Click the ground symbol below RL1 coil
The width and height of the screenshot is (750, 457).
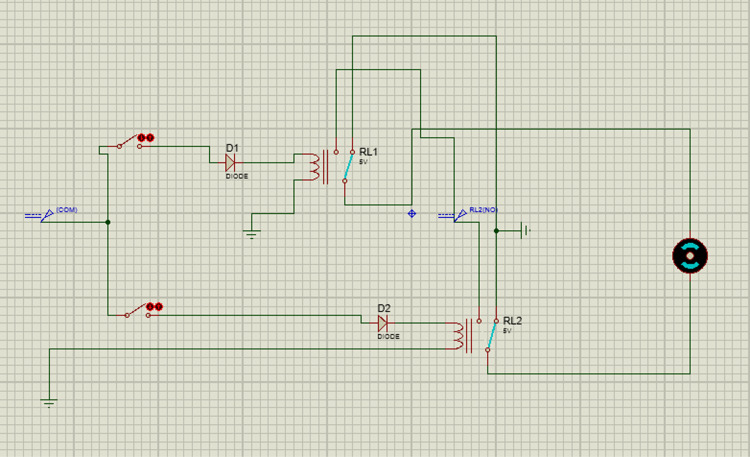click(252, 234)
